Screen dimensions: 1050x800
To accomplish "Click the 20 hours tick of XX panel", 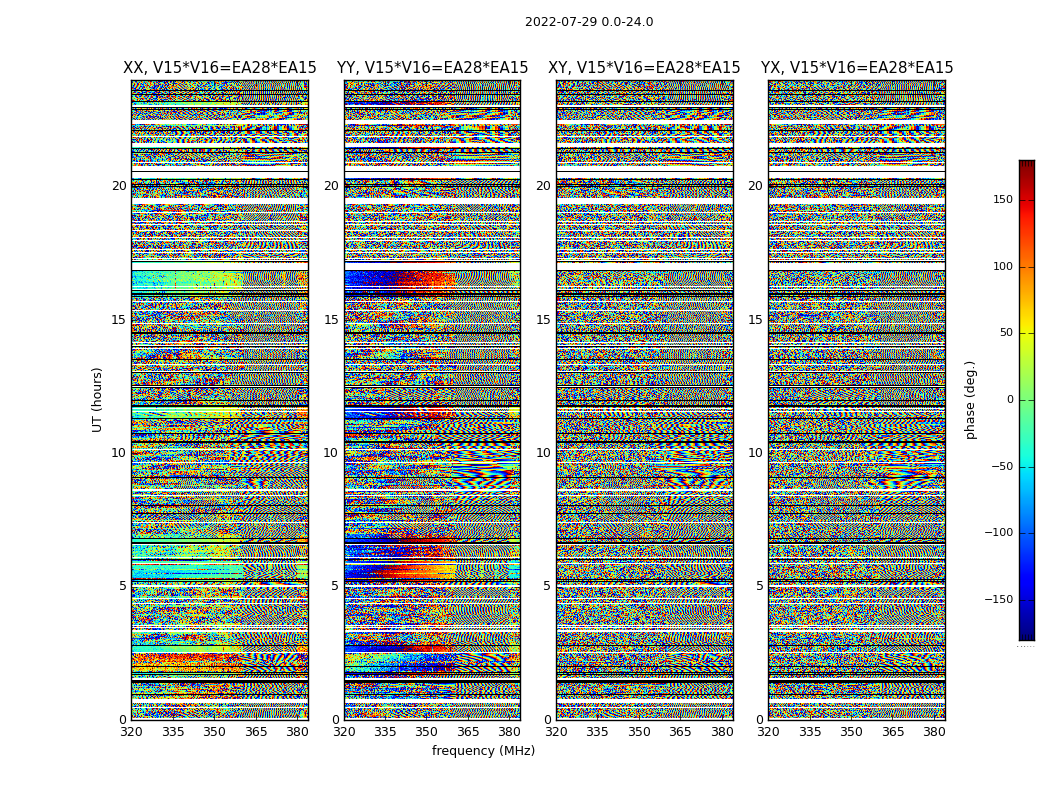I will click(119, 186).
